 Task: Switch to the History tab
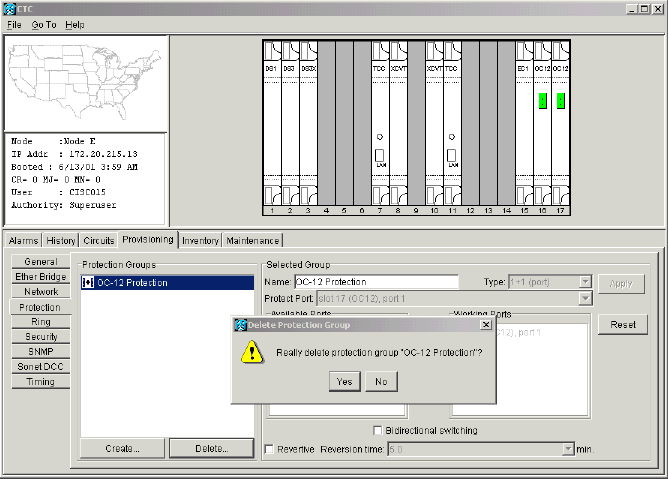pos(60,241)
